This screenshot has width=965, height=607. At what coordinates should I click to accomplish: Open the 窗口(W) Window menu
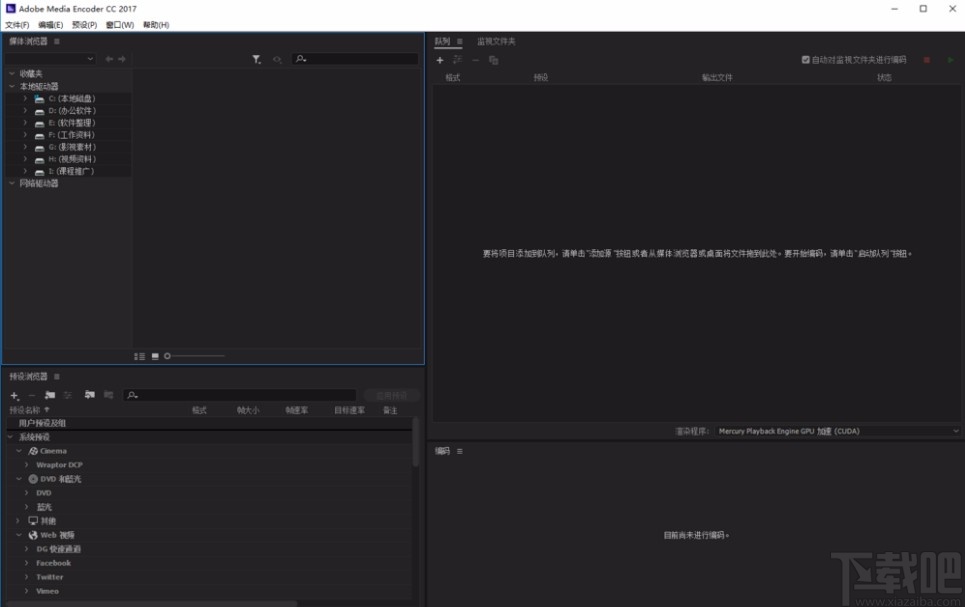119,25
